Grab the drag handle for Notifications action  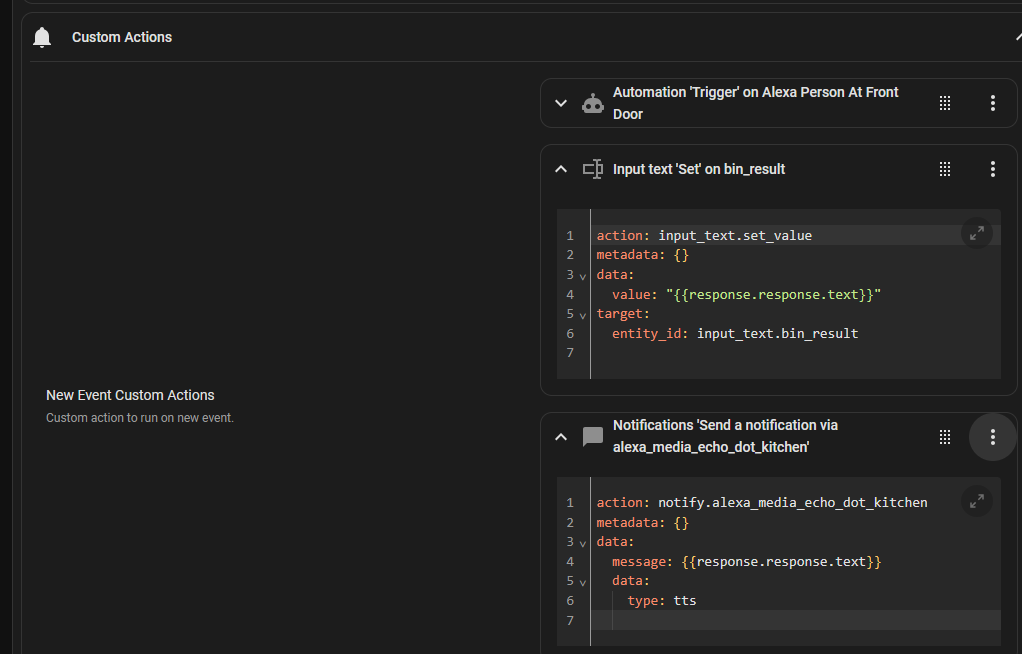tap(944, 437)
